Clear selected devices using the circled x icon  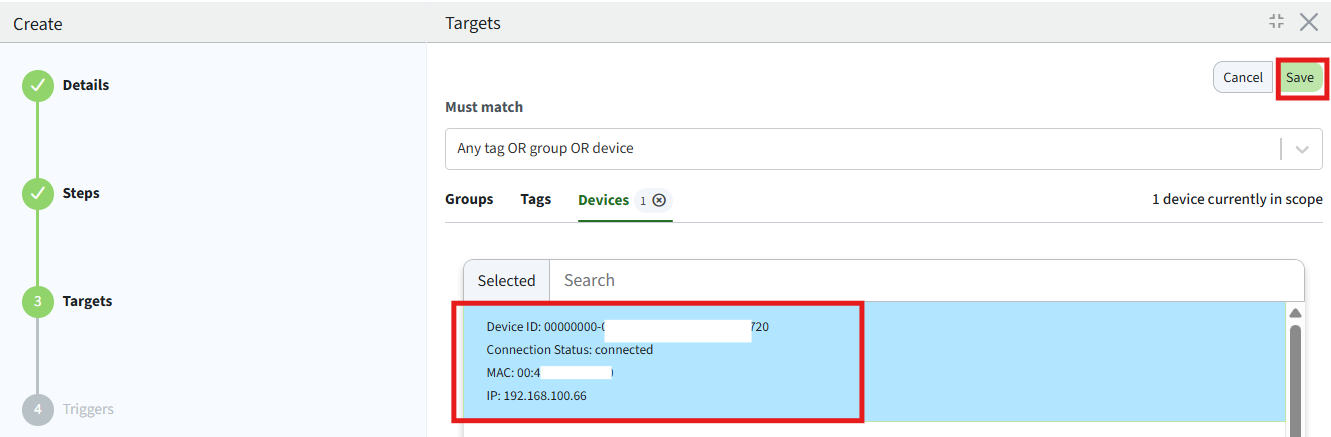click(x=659, y=200)
